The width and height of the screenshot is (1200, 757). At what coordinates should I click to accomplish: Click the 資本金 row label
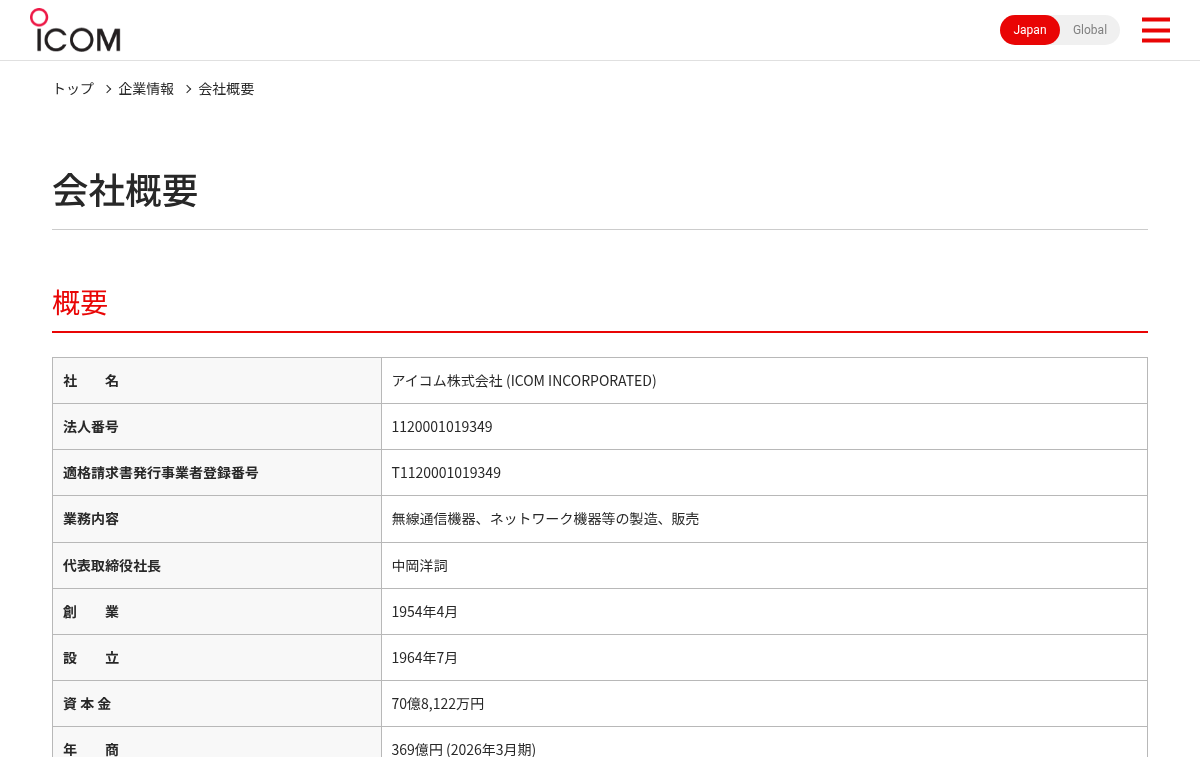[x=87, y=704]
